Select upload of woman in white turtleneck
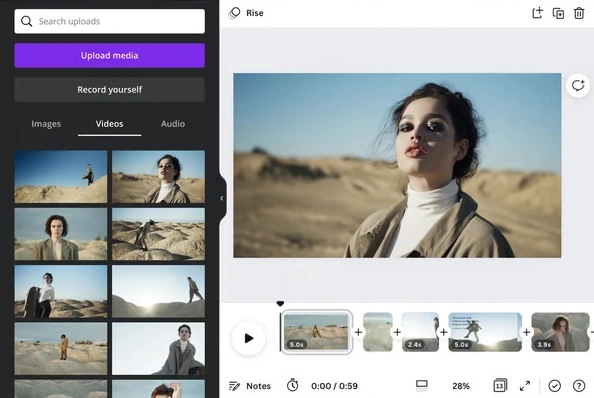 click(158, 176)
